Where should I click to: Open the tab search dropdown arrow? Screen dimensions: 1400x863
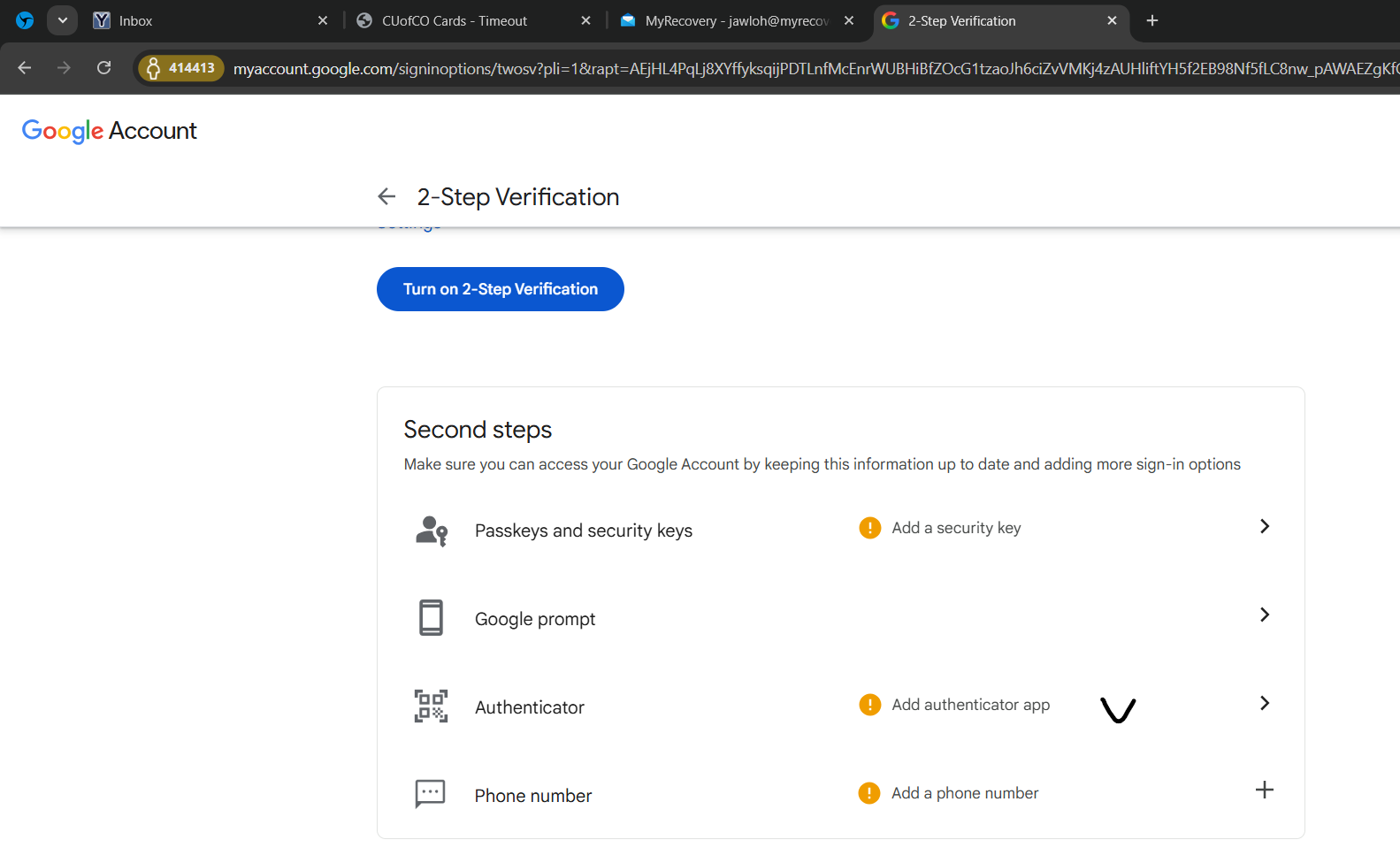tap(62, 20)
